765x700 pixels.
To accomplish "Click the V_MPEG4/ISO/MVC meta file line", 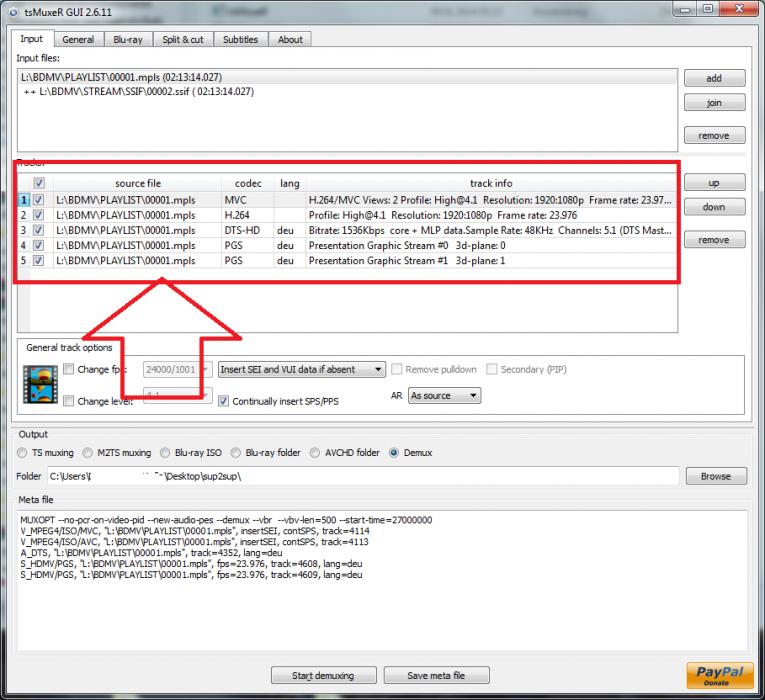I will pyautogui.click(x=195, y=531).
